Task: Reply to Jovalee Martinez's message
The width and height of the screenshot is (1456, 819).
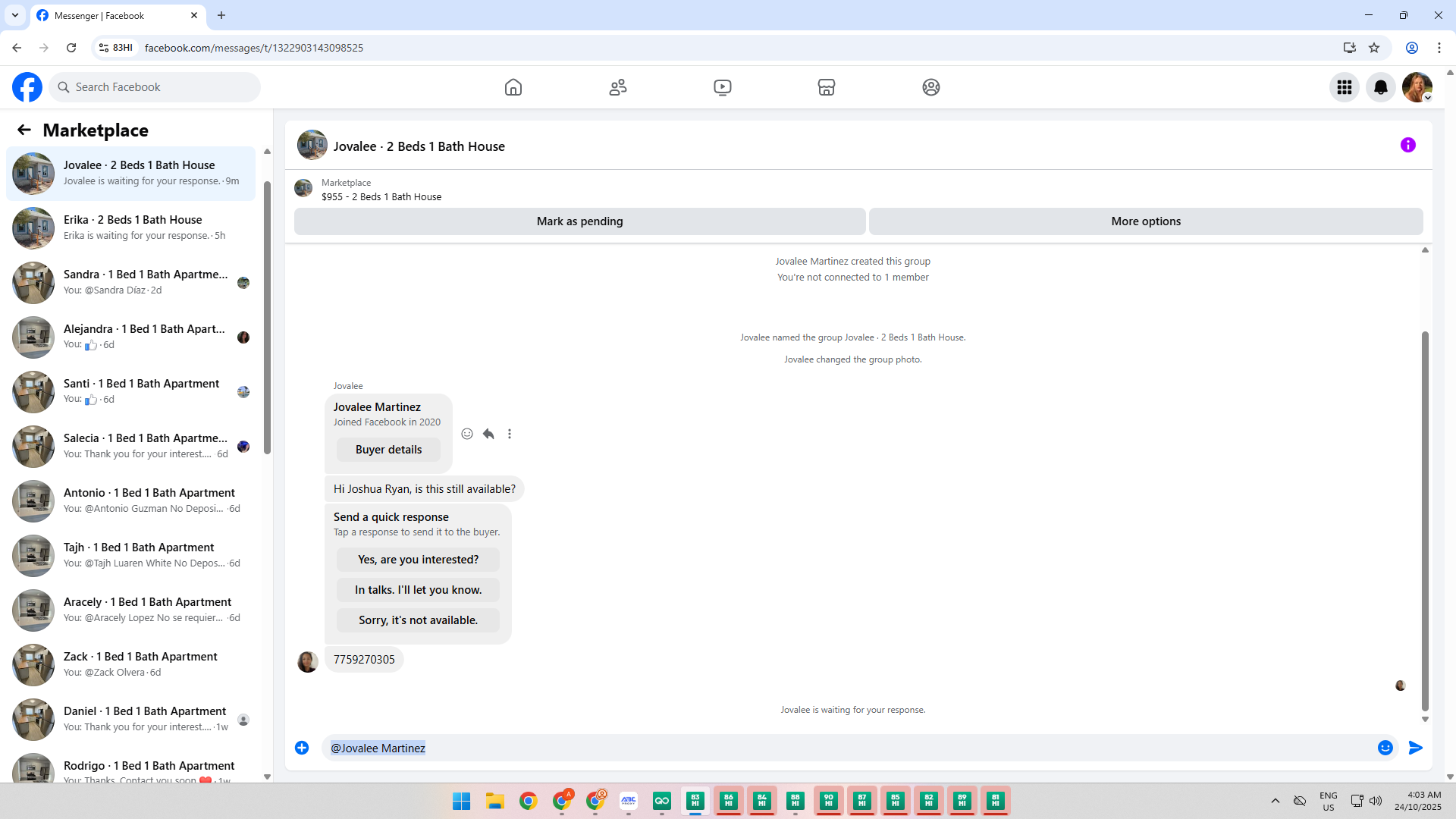Action: 488,434
